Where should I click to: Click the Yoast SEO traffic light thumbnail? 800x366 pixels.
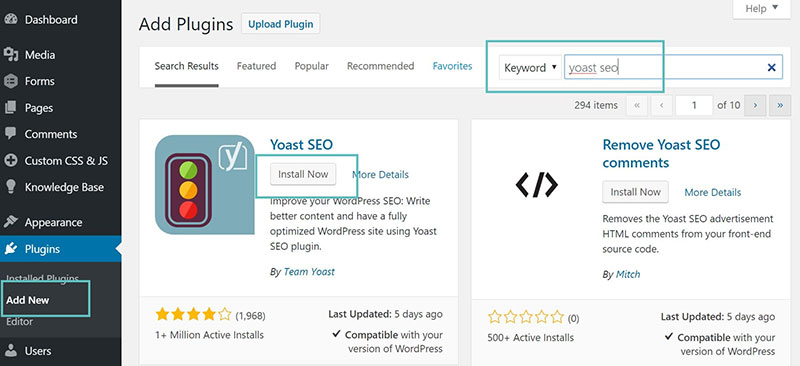[205, 185]
